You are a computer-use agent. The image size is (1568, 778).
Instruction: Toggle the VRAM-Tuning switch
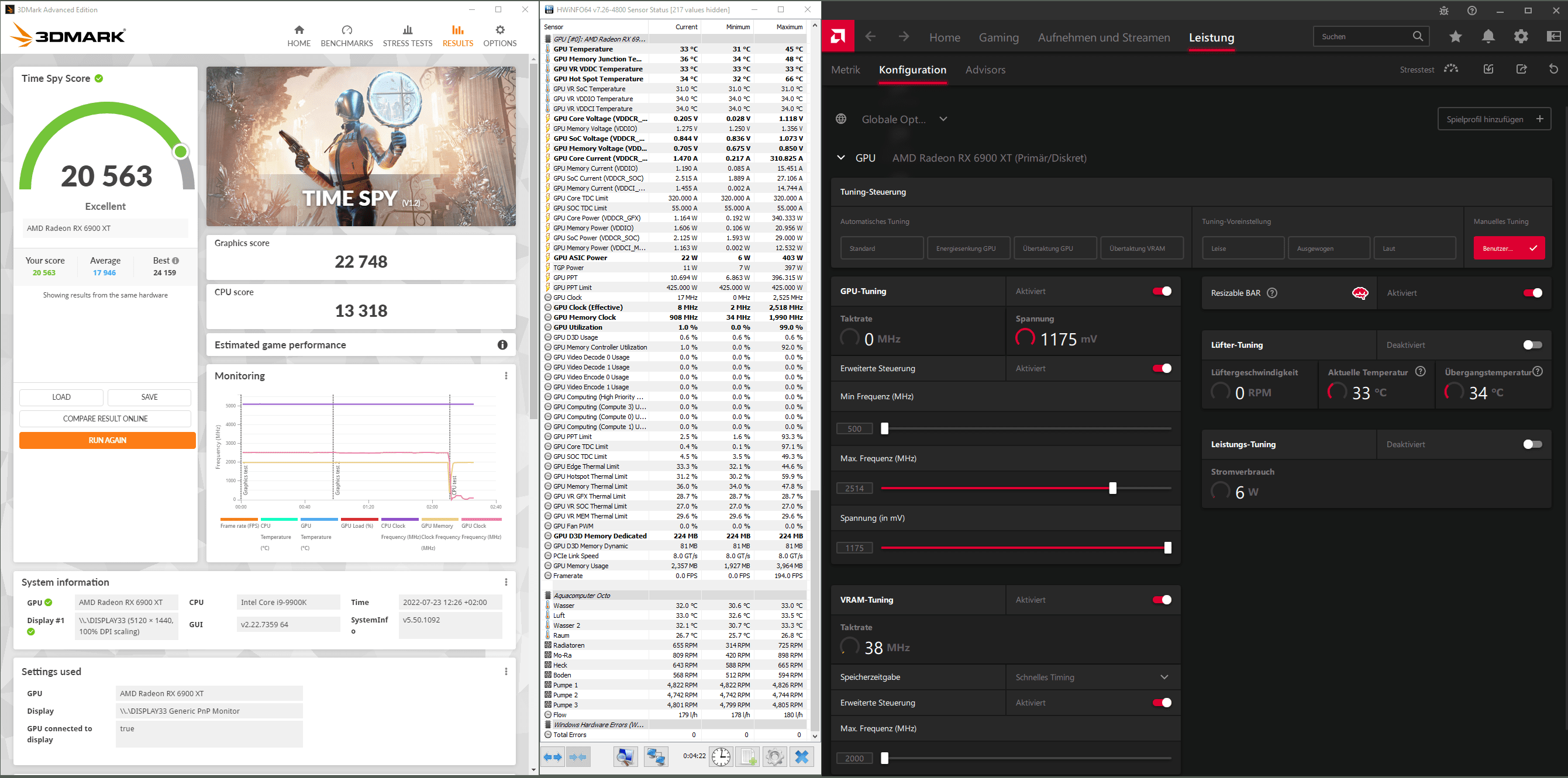[1162, 600]
